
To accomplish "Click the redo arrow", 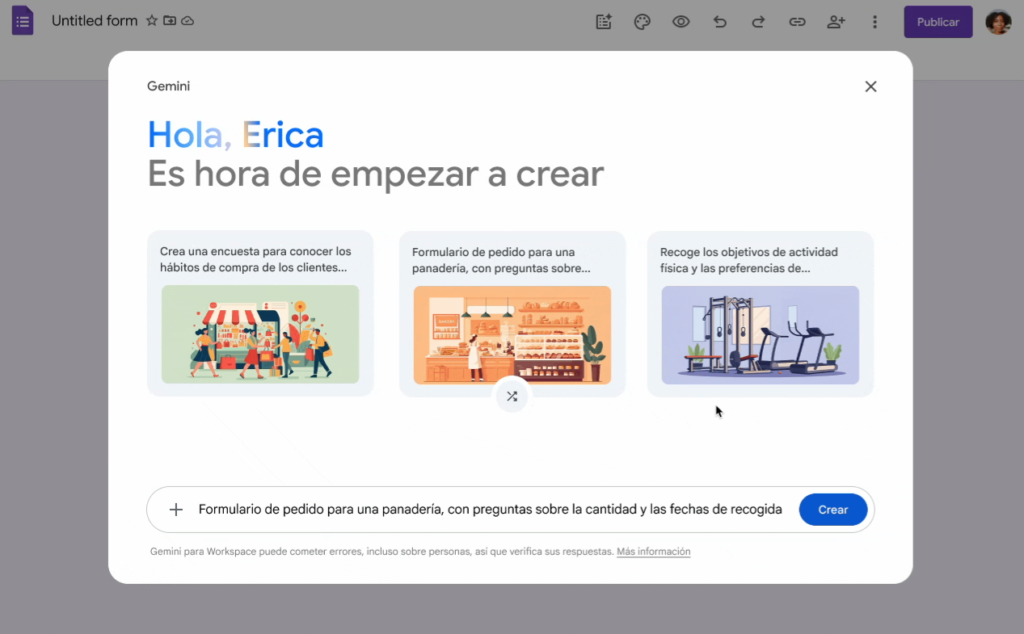I will pos(758,22).
